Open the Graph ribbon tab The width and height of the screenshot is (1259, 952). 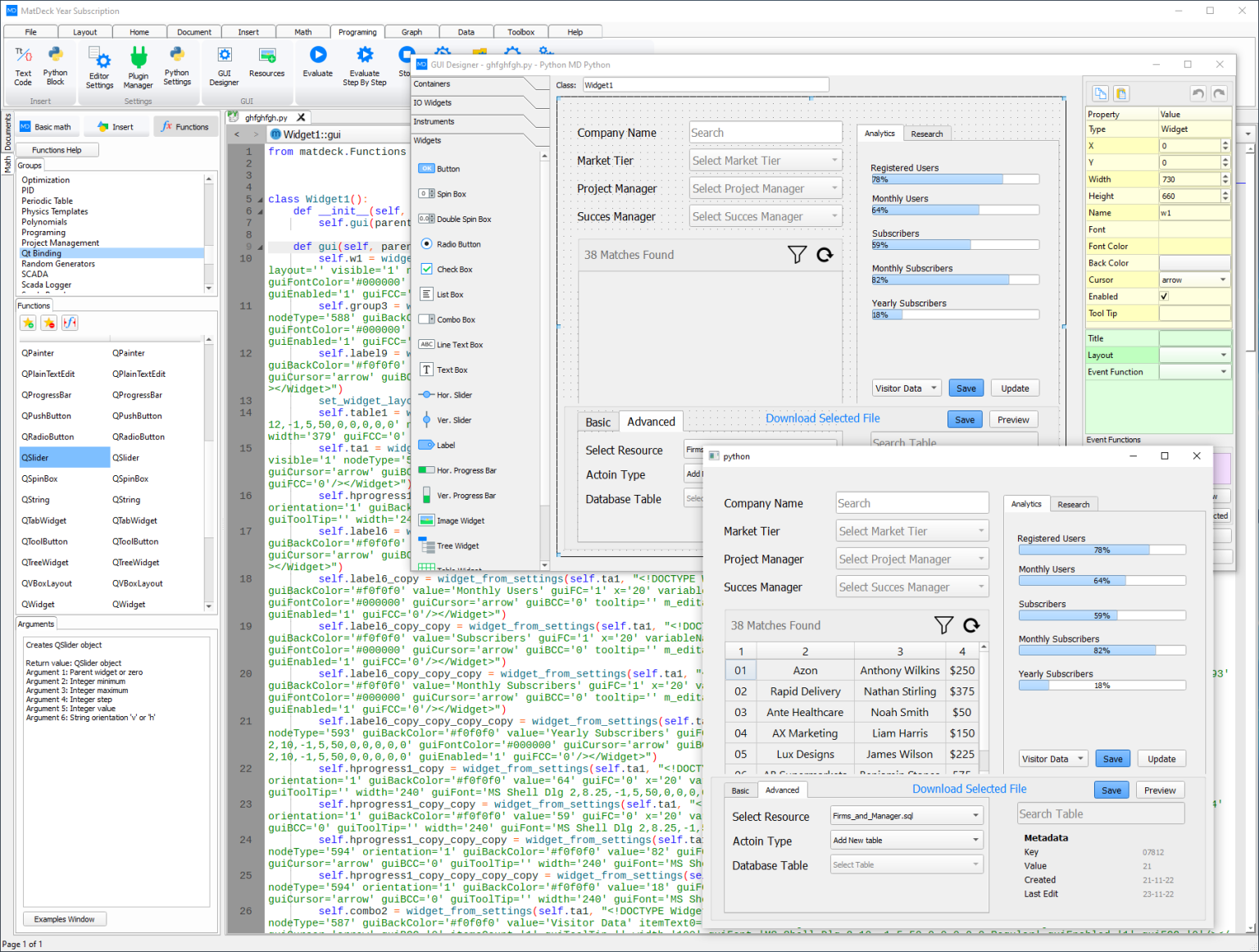click(411, 31)
